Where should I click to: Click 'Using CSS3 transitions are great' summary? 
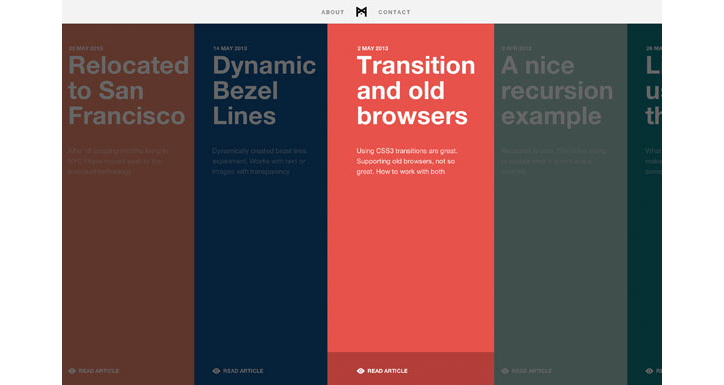point(407,161)
